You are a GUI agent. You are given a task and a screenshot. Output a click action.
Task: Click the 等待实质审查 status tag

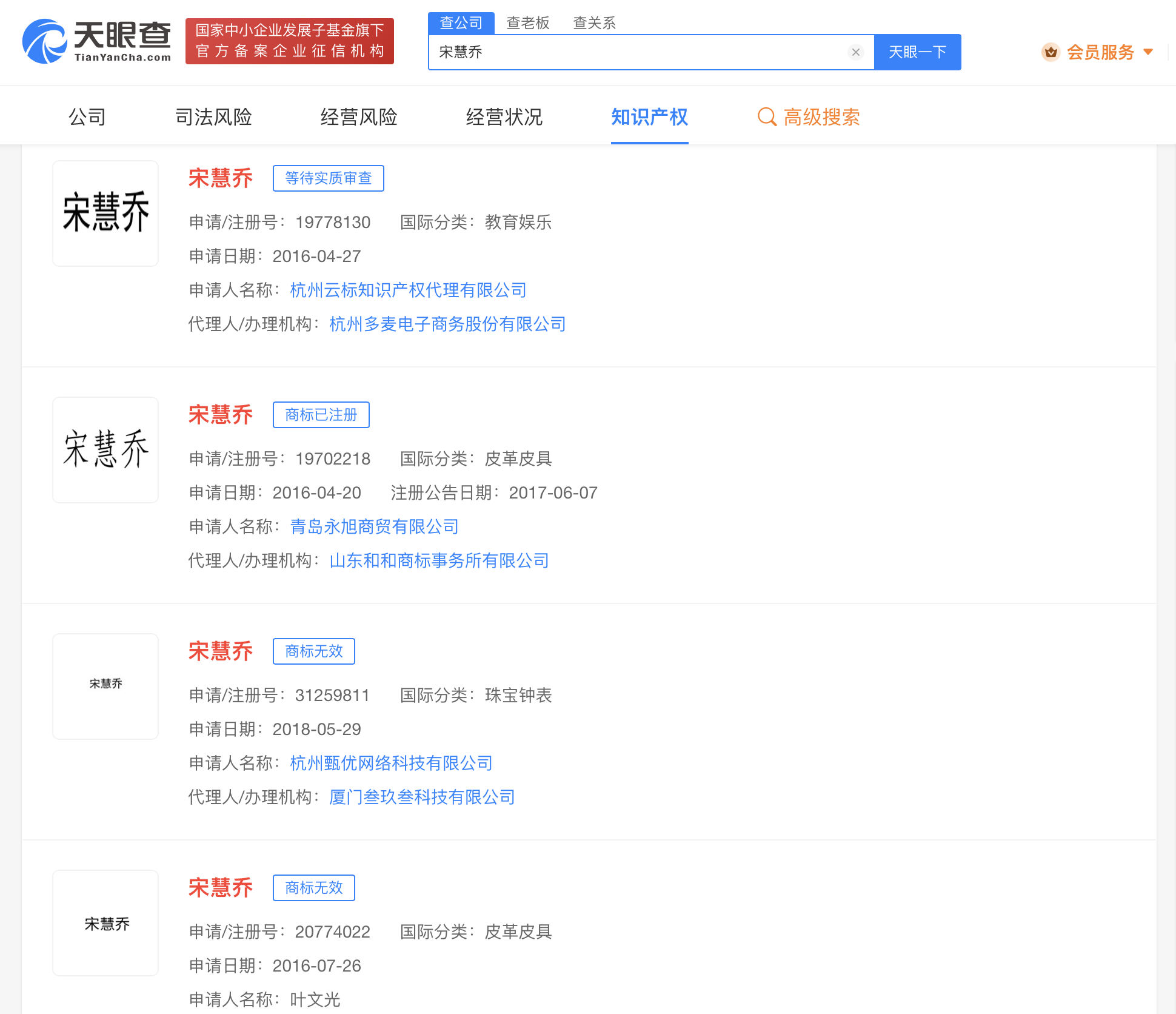(329, 178)
